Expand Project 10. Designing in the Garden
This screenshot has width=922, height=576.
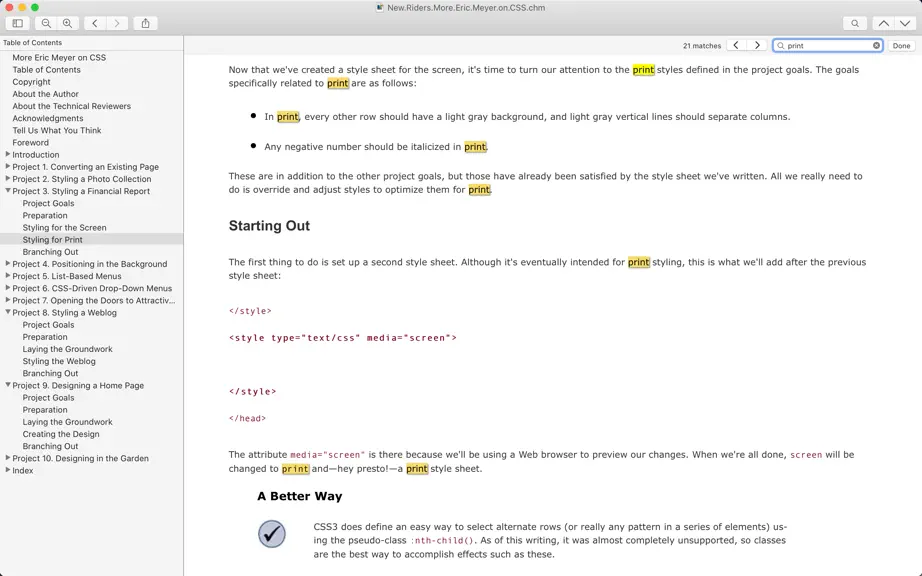8,457
